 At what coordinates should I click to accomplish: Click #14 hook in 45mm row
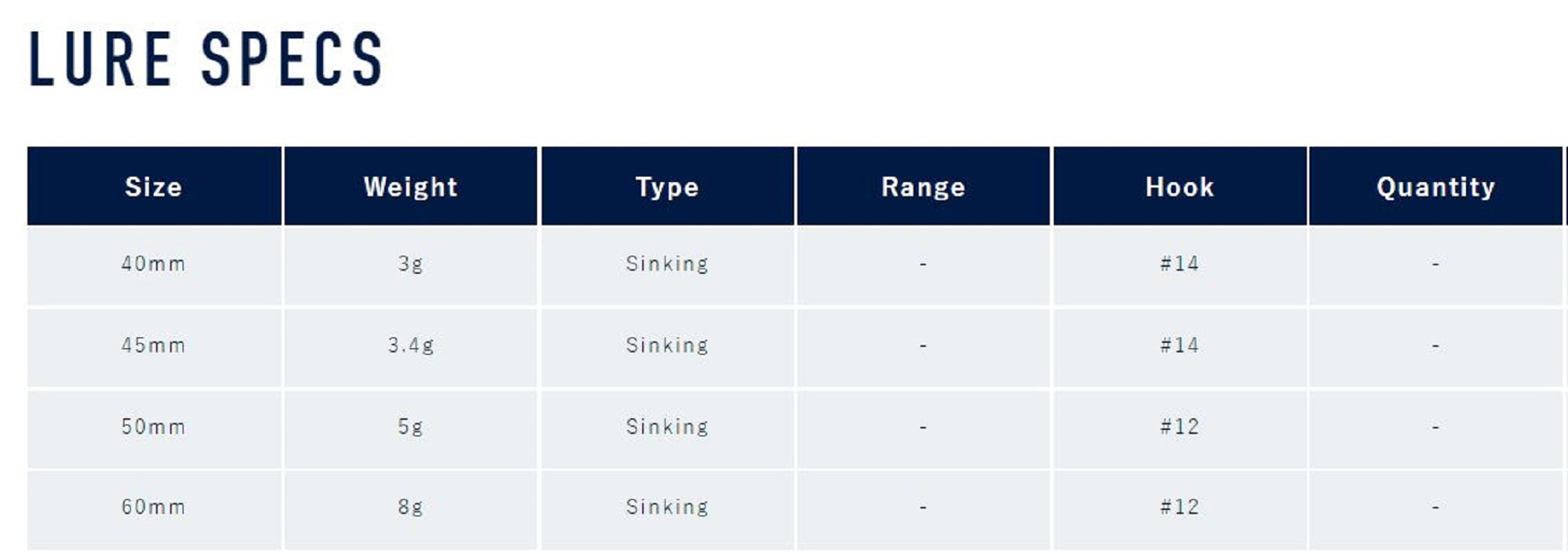[x=1179, y=345]
